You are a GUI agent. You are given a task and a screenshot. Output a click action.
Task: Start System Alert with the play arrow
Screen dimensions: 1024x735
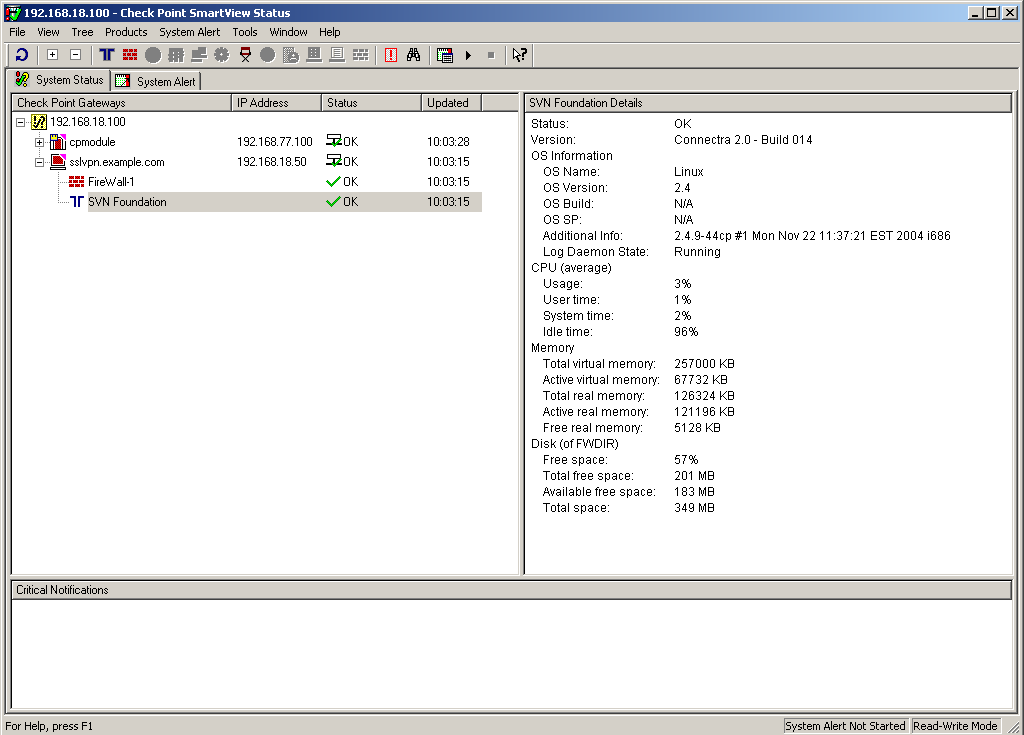[x=468, y=56]
